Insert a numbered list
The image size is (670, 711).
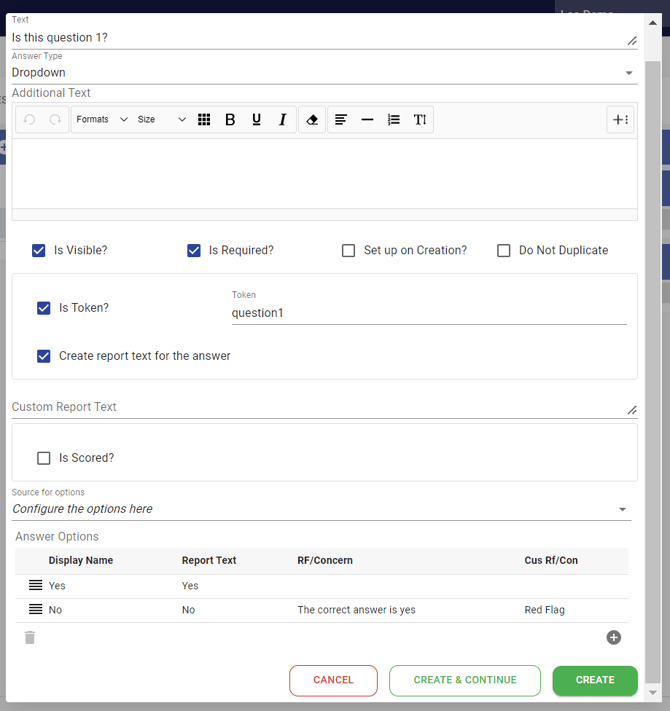pos(394,120)
